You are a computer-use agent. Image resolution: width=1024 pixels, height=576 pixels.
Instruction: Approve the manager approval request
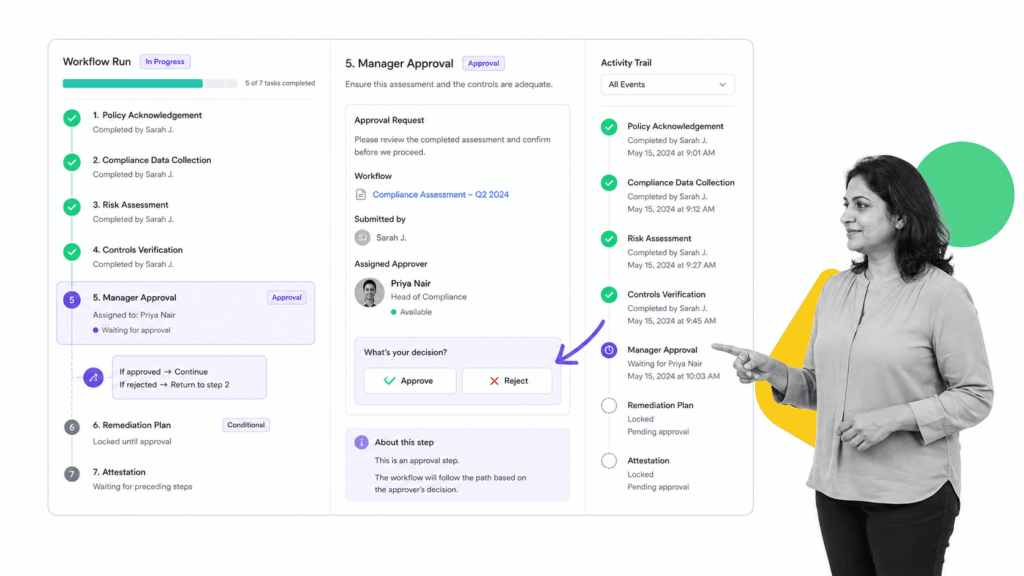pyautogui.click(x=409, y=381)
